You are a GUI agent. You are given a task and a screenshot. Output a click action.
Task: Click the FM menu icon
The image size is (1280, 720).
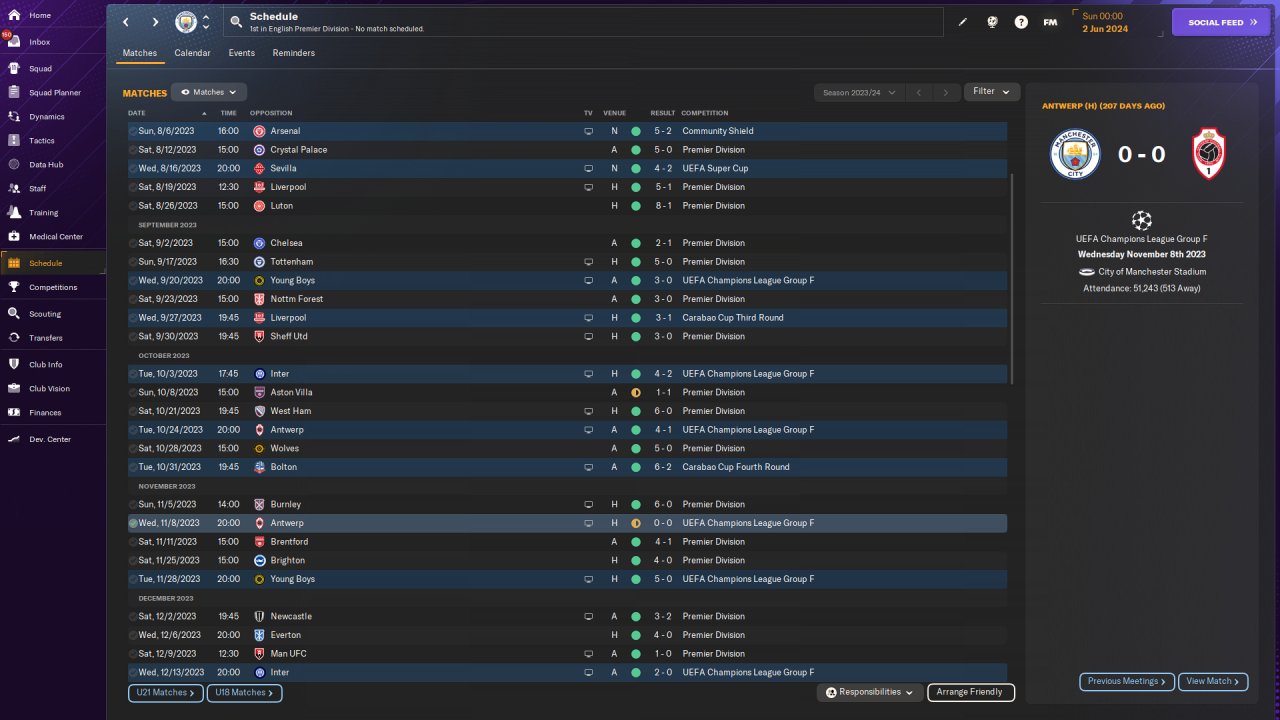pos(1050,22)
